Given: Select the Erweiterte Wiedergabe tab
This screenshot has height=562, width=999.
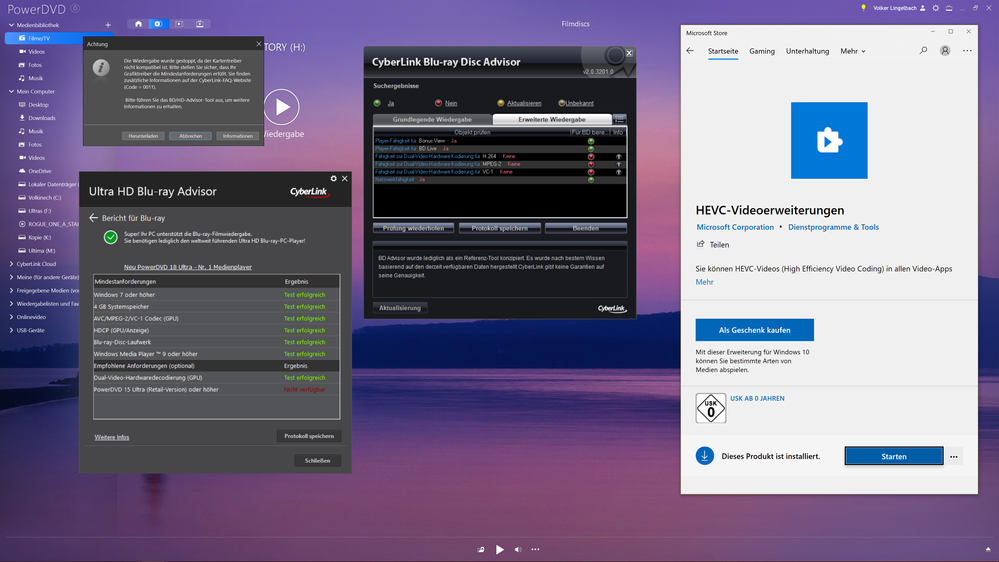Looking at the screenshot, I should (552, 119).
